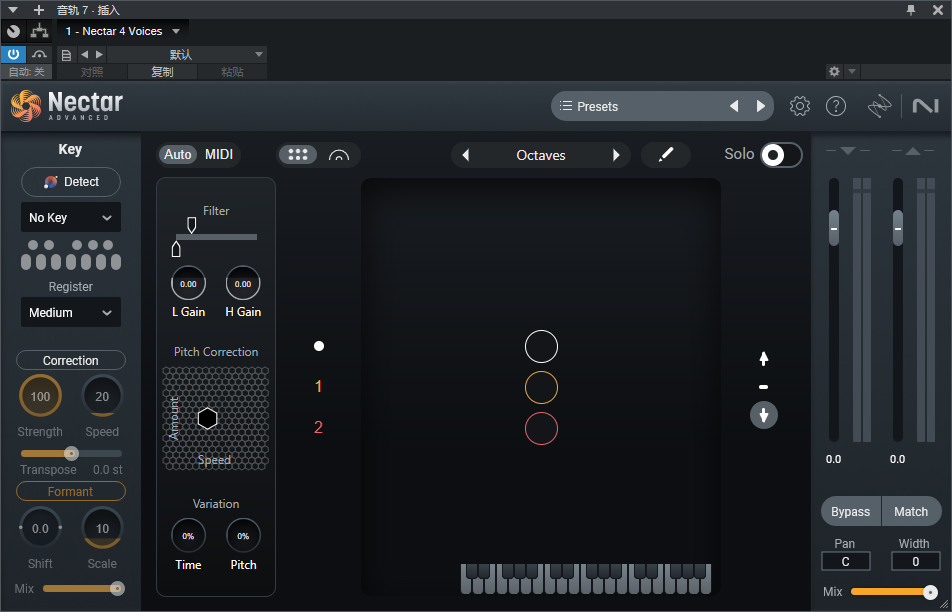This screenshot has width=952, height=612.
Task: Click the preset file document icon
Action: (67, 55)
